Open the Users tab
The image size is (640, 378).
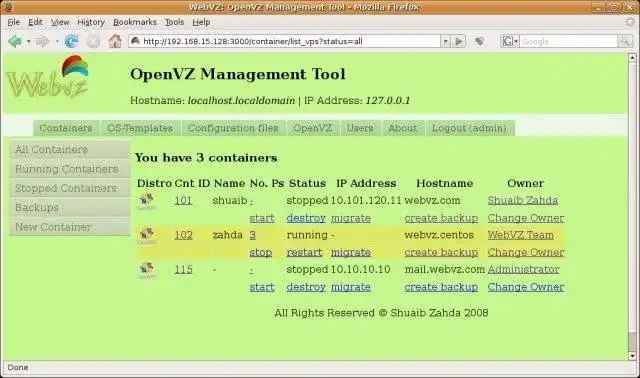(360, 128)
